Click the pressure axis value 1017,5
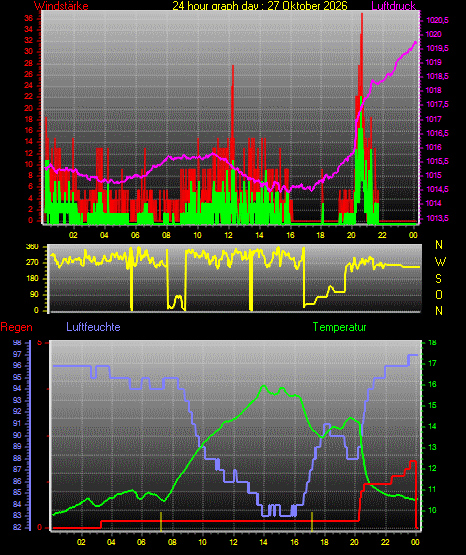Screen dimensions: 466x555 coord(437,104)
